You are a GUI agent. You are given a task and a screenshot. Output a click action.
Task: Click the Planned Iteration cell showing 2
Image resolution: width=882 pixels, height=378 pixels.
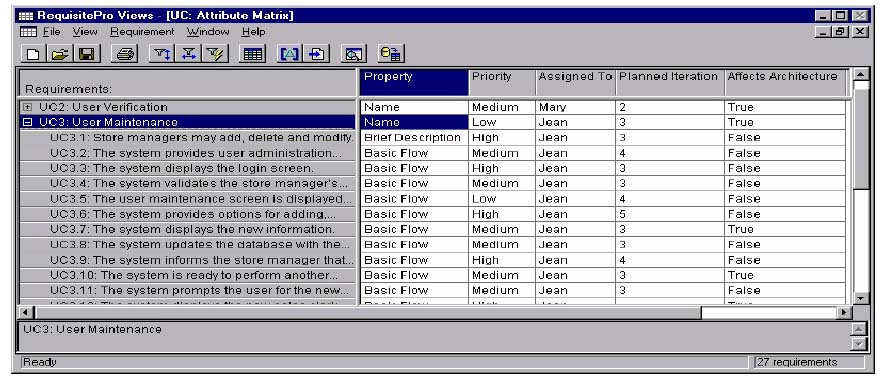(x=670, y=107)
